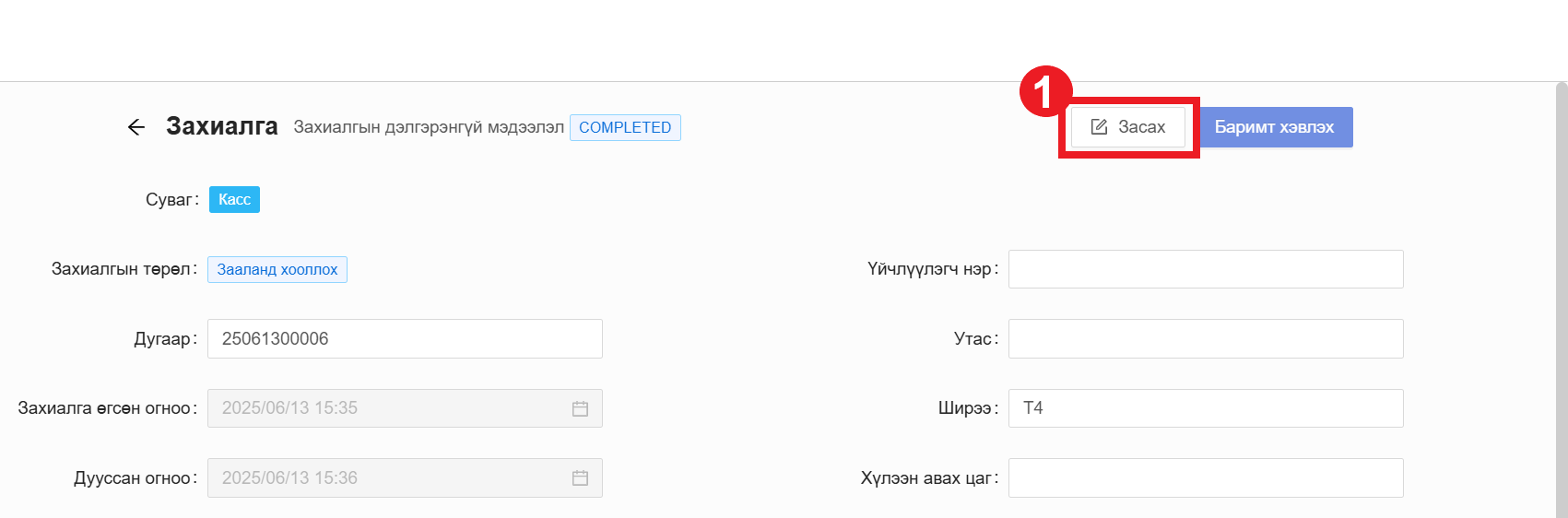
Task: Click the Захиалгын дэлгэрэнгүй мэдээлэл subtitle
Action: pos(429,127)
